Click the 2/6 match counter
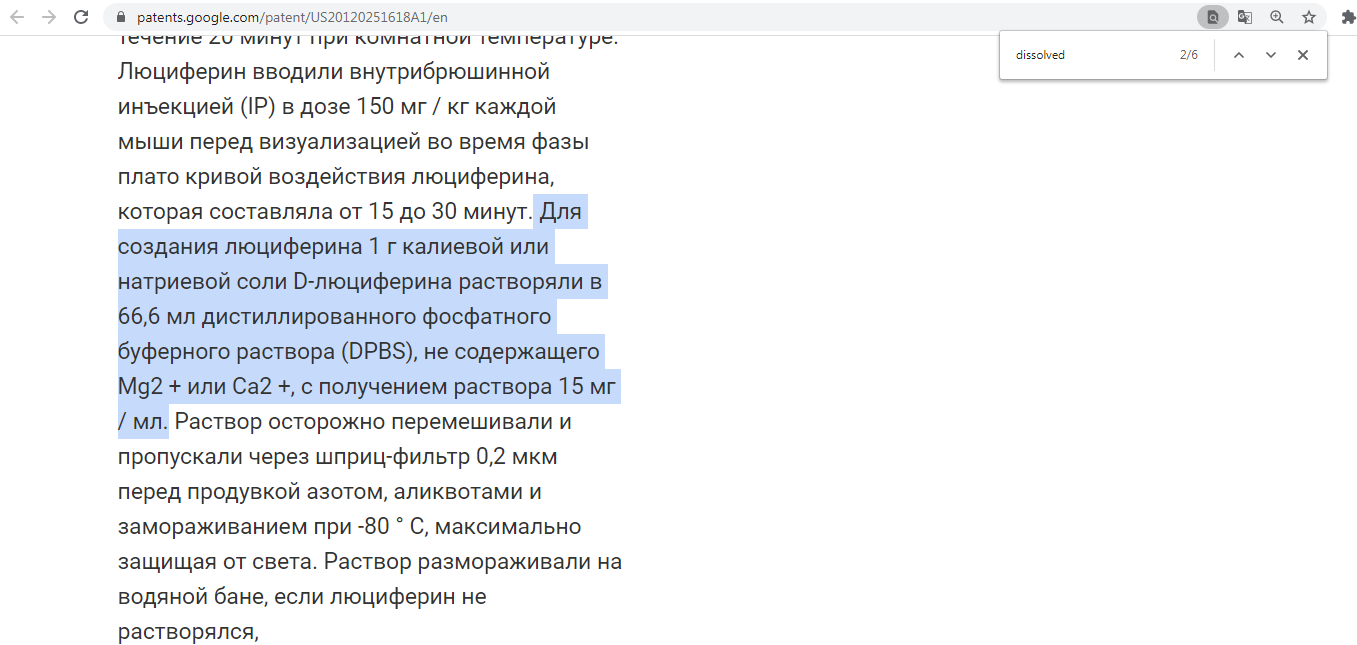 [x=1188, y=55]
